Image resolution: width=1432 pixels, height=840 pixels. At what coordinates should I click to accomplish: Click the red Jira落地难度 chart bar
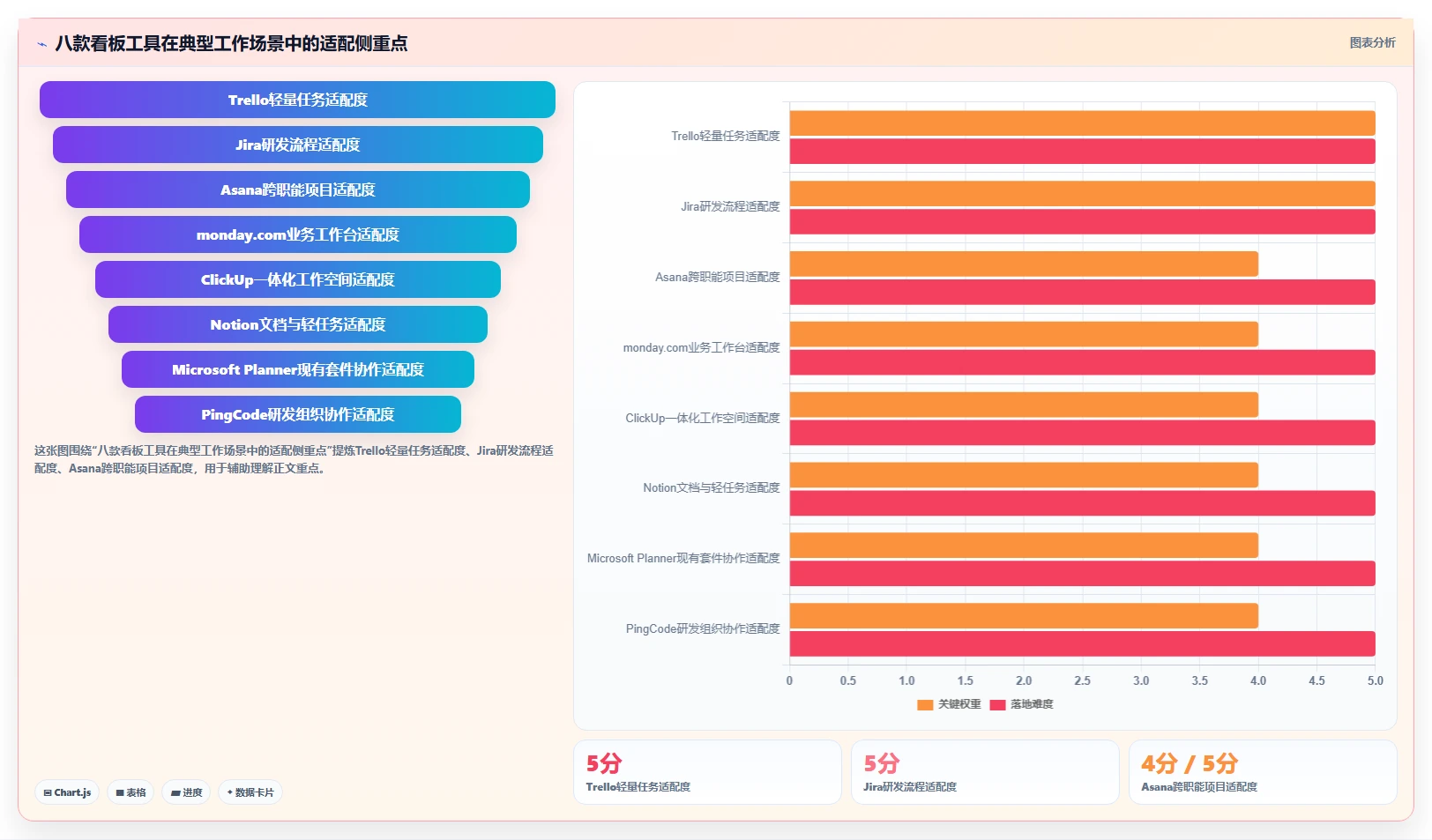(x=1082, y=222)
